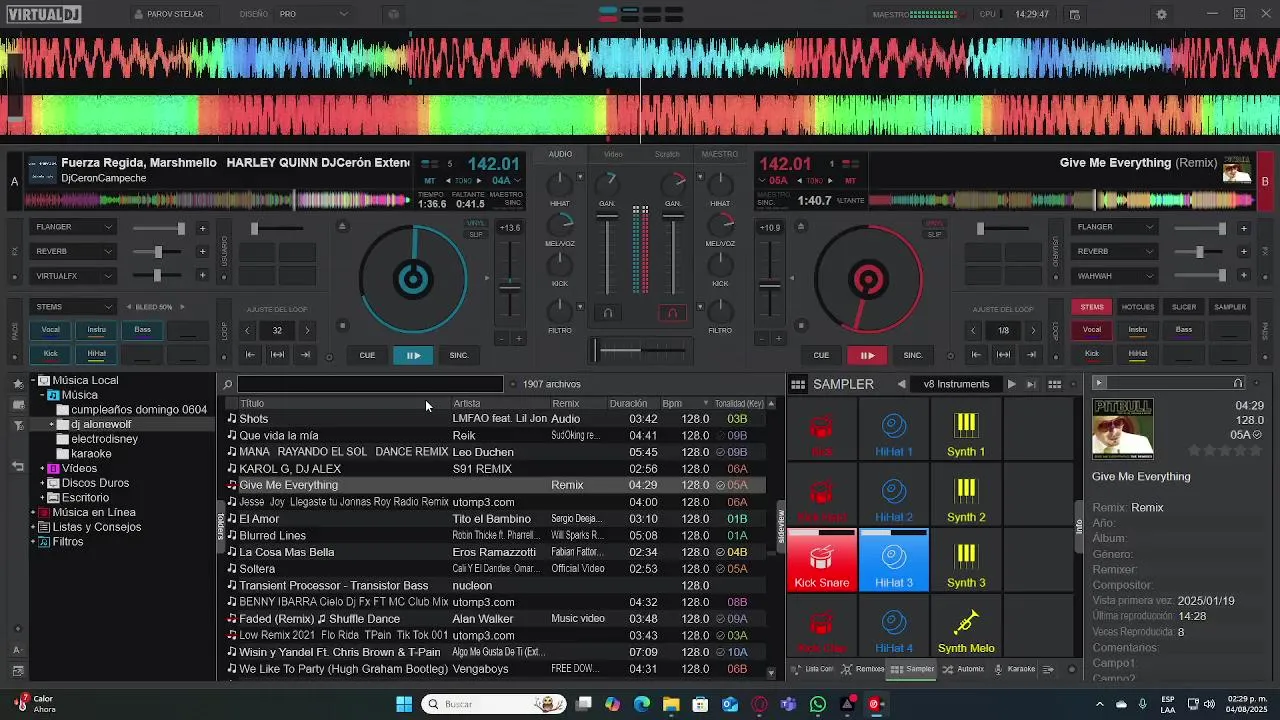Go to previous sampler bank arrow
Image resolution: width=1280 pixels, height=720 pixels.
point(902,384)
